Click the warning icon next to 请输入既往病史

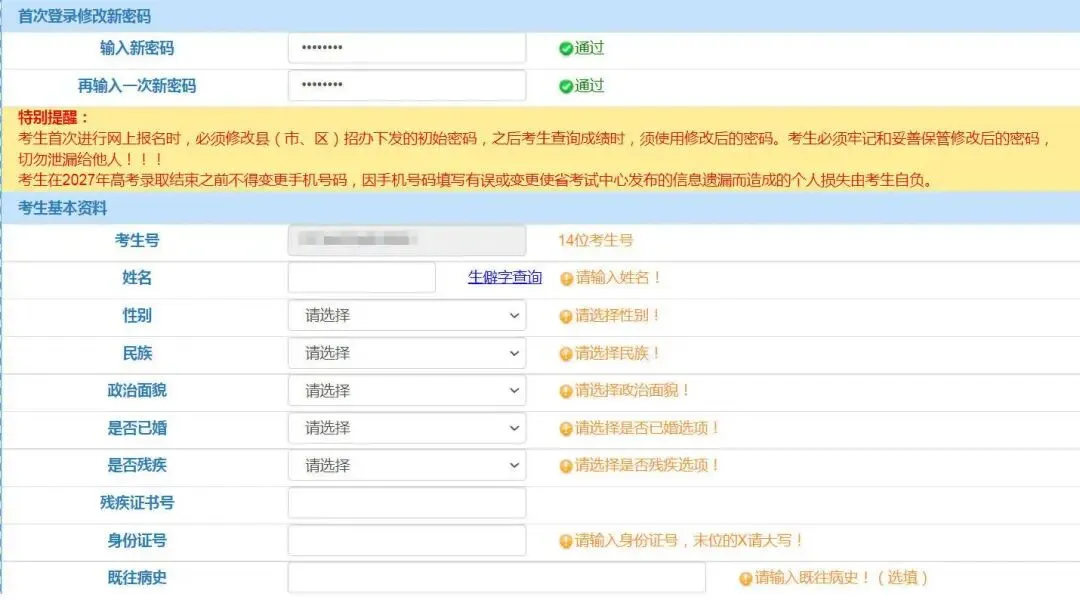click(745, 579)
